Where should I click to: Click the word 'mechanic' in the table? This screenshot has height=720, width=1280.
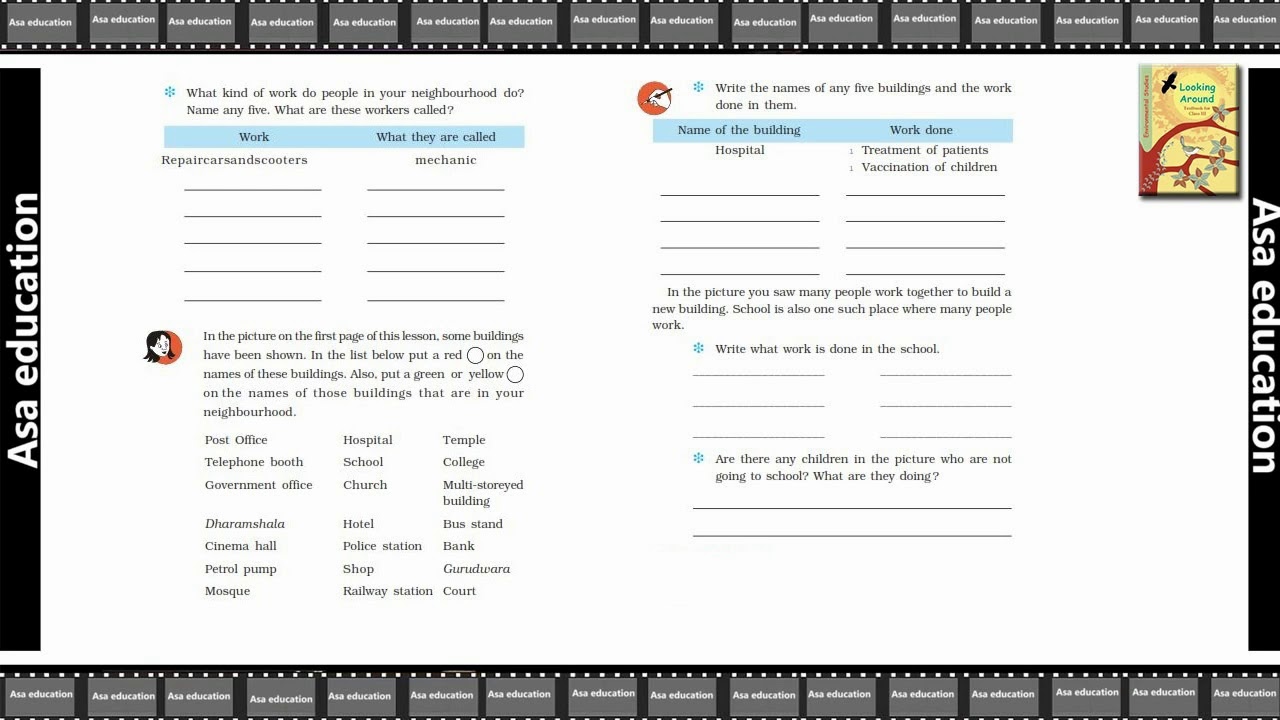pos(446,160)
